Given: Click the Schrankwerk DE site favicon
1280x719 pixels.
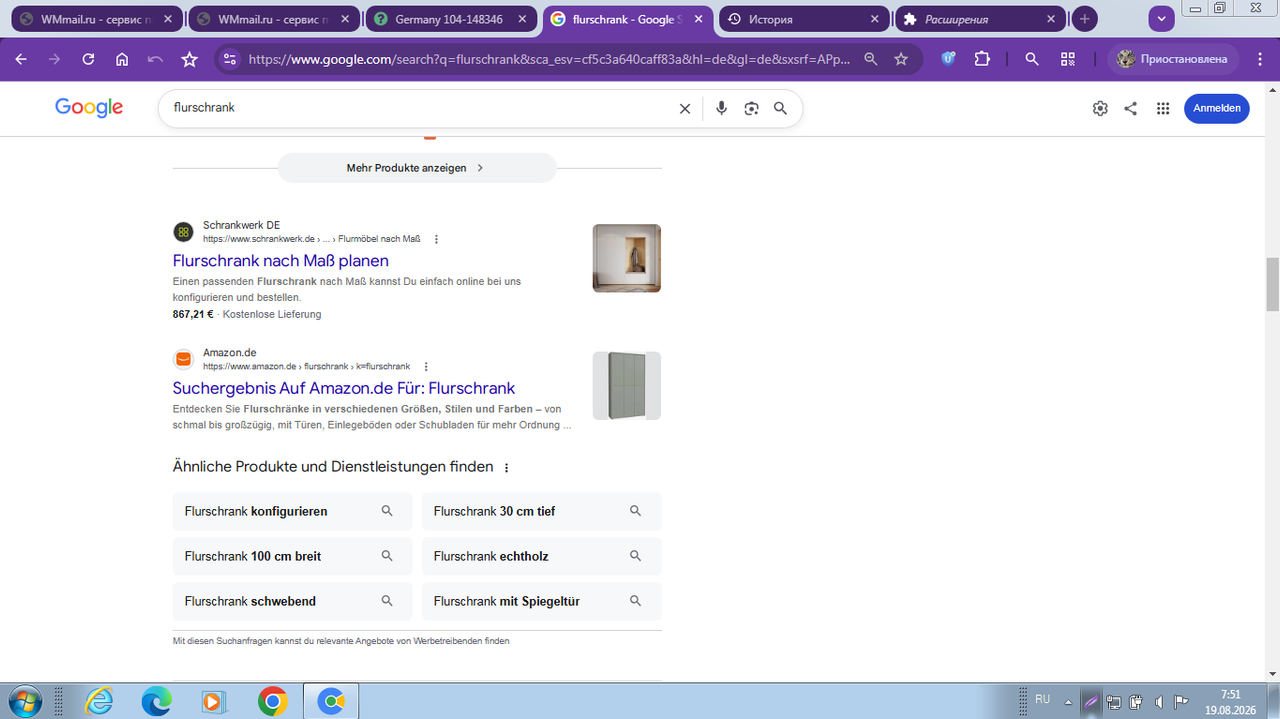Looking at the screenshot, I should pyautogui.click(x=184, y=232).
